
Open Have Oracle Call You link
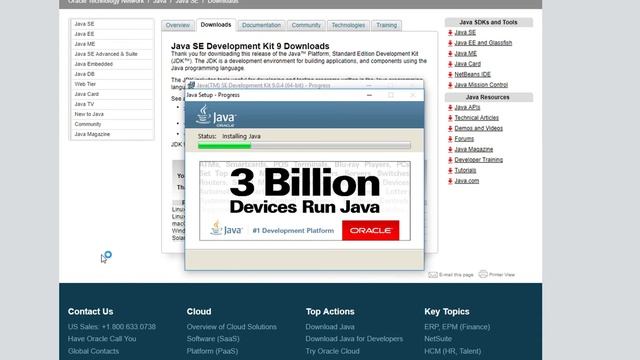[102, 339]
